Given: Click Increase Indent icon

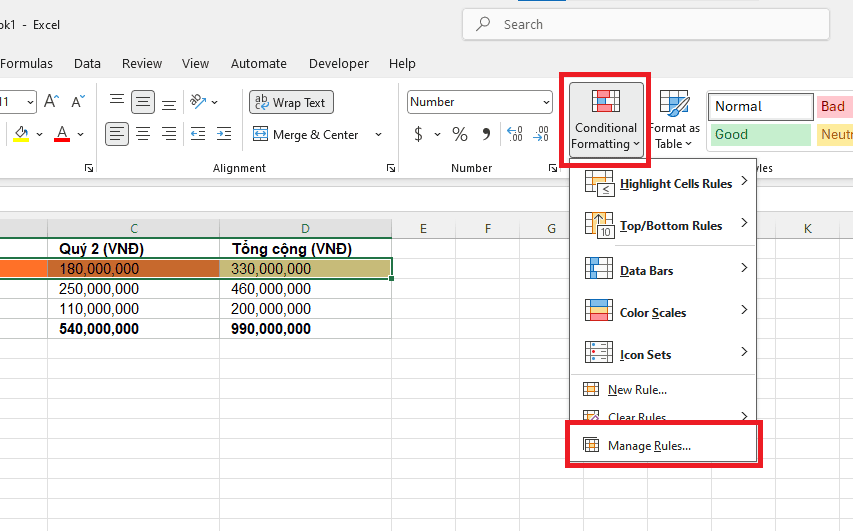Looking at the screenshot, I should tap(224, 134).
